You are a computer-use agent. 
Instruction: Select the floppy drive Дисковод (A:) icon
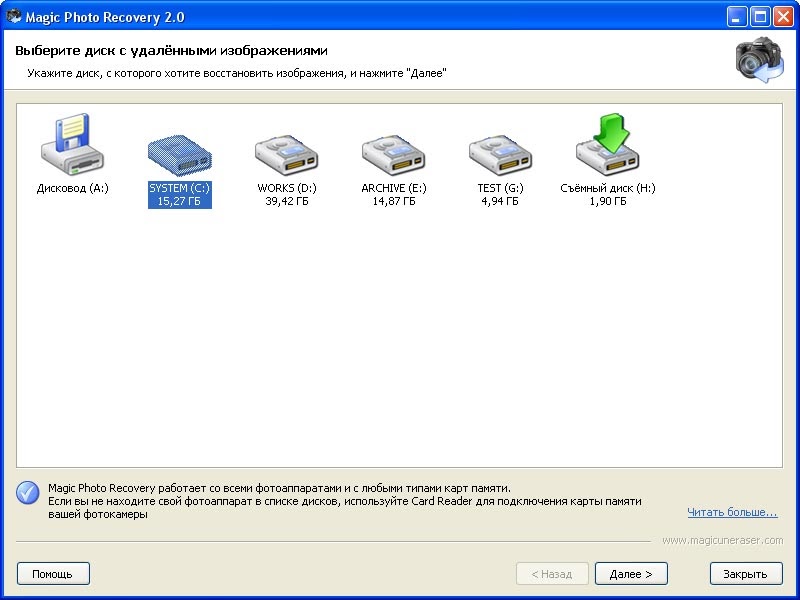72,144
